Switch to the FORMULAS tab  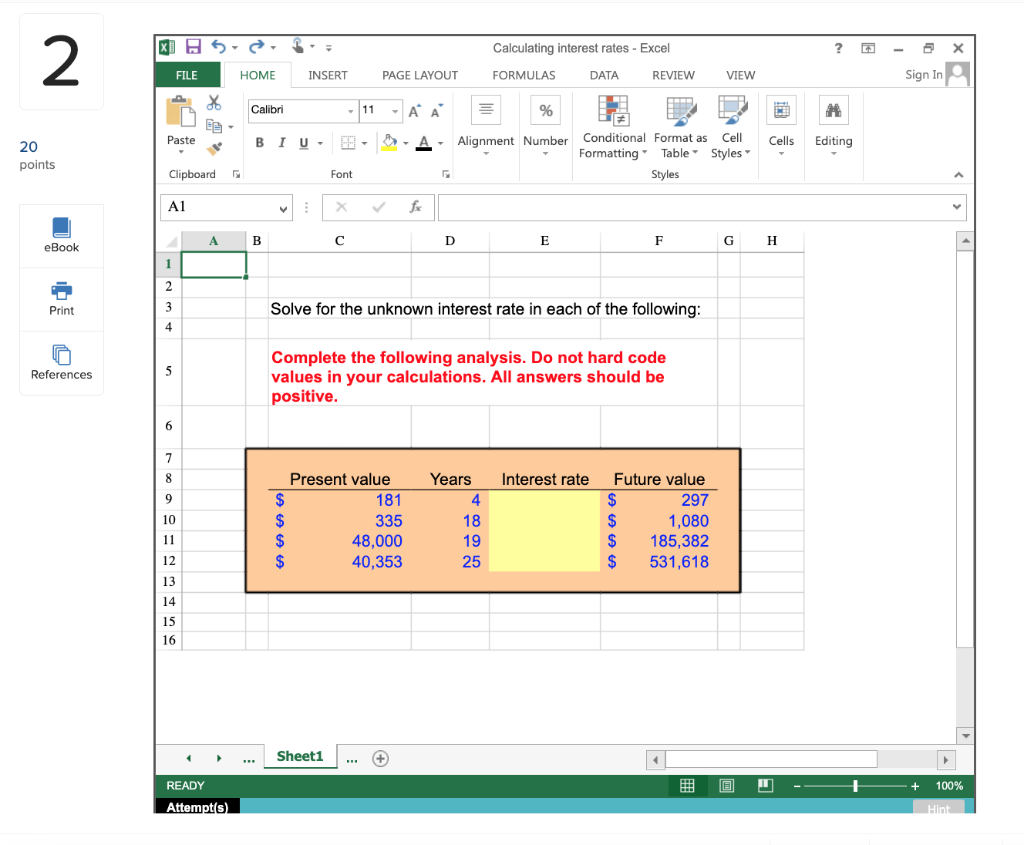point(523,75)
